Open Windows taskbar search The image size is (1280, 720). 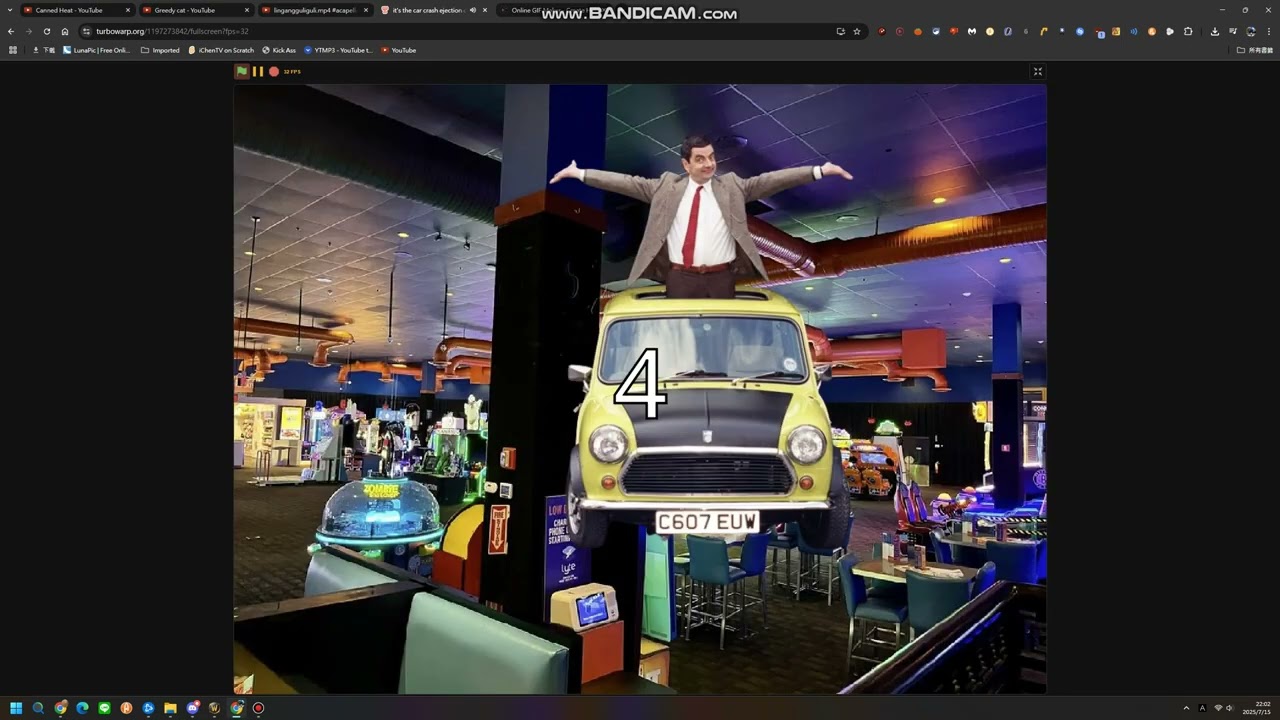[x=38, y=708]
